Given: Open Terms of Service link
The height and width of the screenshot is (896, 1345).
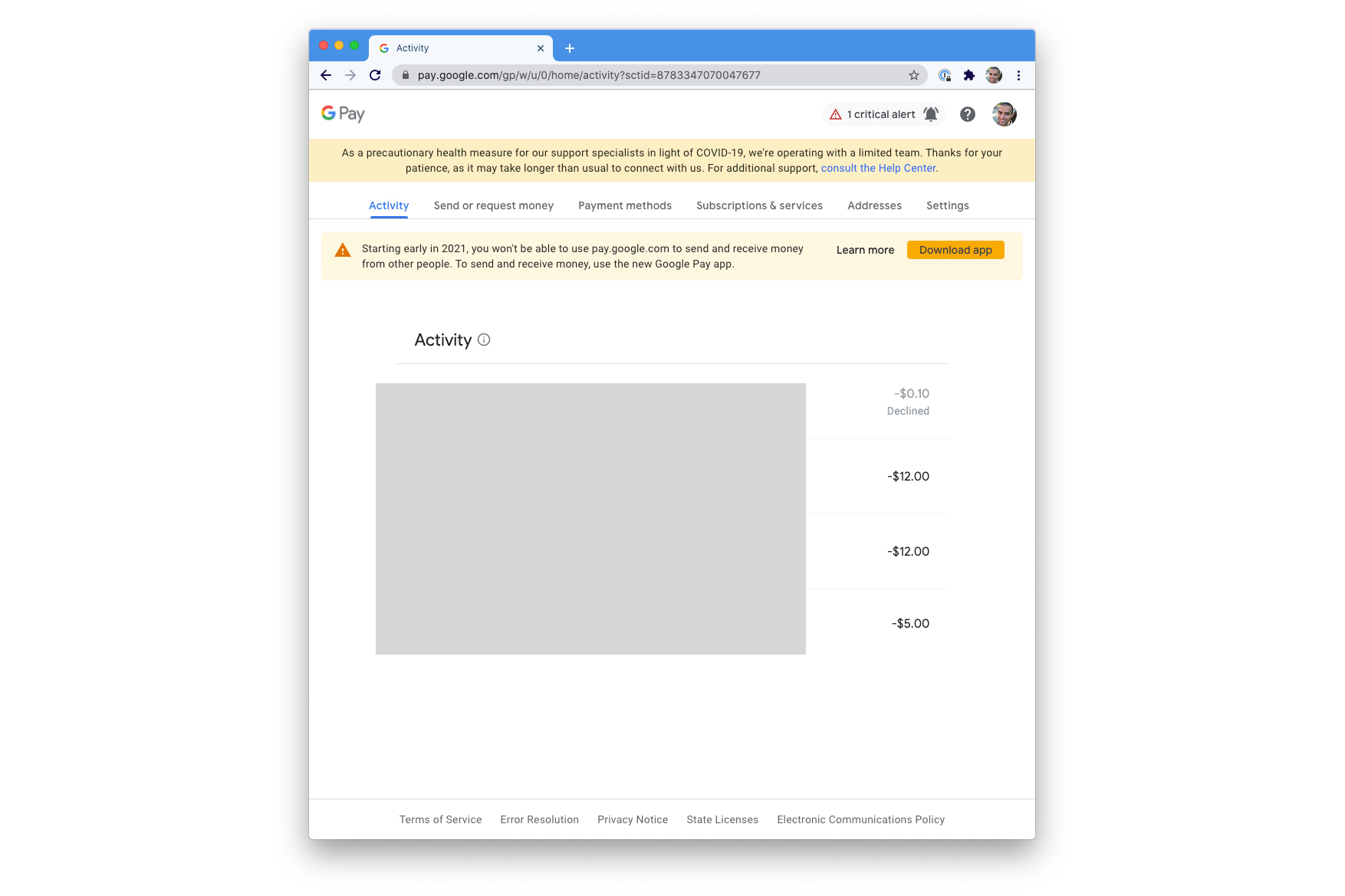Looking at the screenshot, I should (x=441, y=819).
